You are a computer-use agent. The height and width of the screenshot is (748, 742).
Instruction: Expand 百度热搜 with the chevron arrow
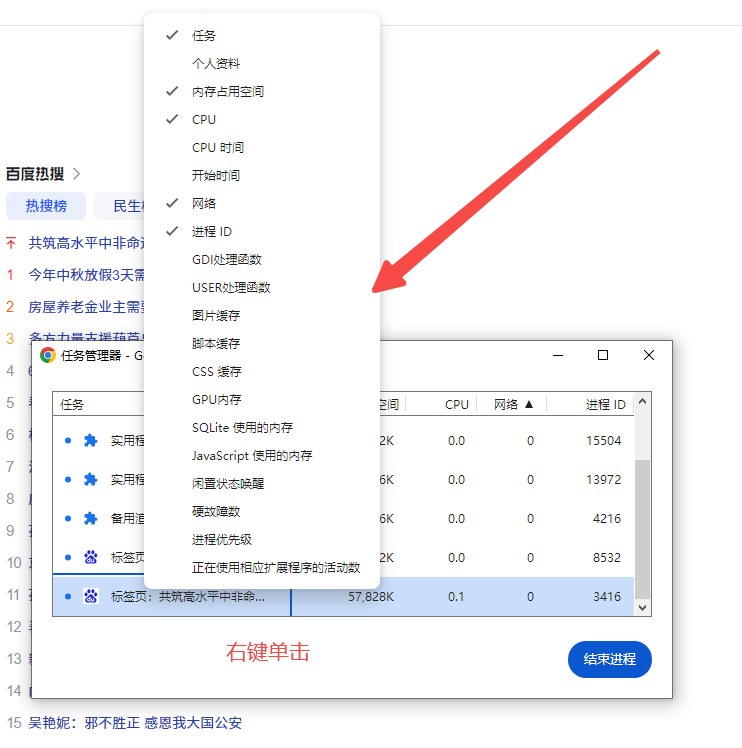[76, 174]
